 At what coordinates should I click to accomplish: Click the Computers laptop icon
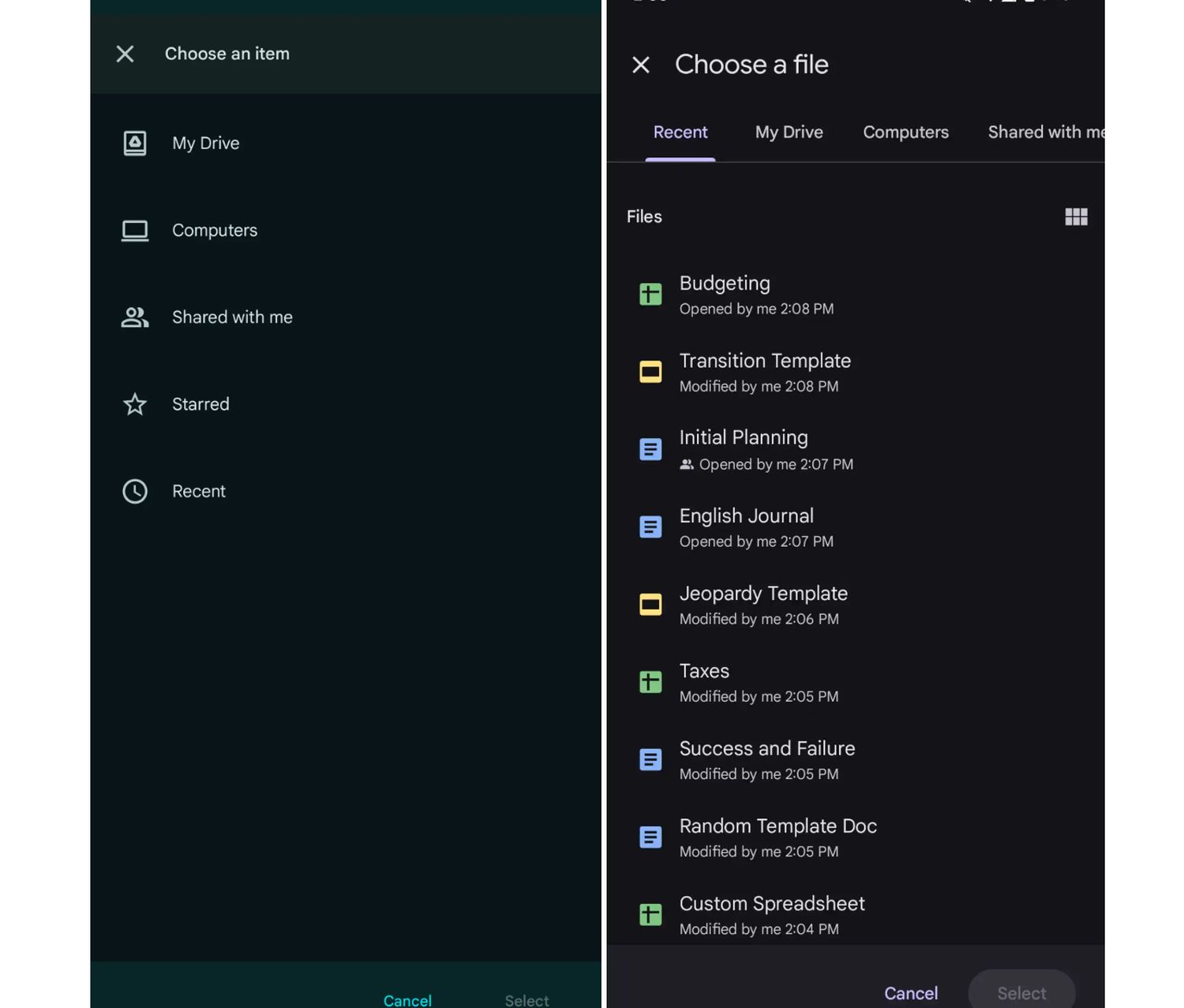tap(135, 230)
